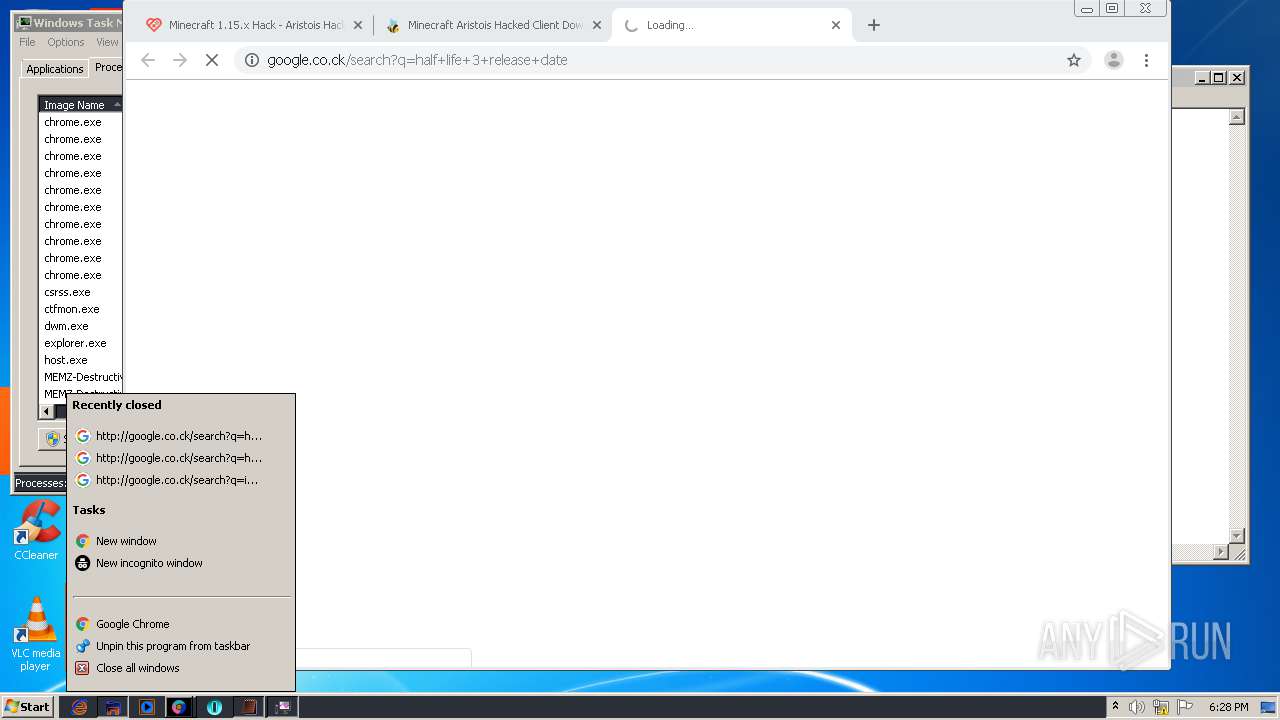Bookmark this page with the star icon
The image size is (1280, 720).
pyautogui.click(x=1074, y=60)
